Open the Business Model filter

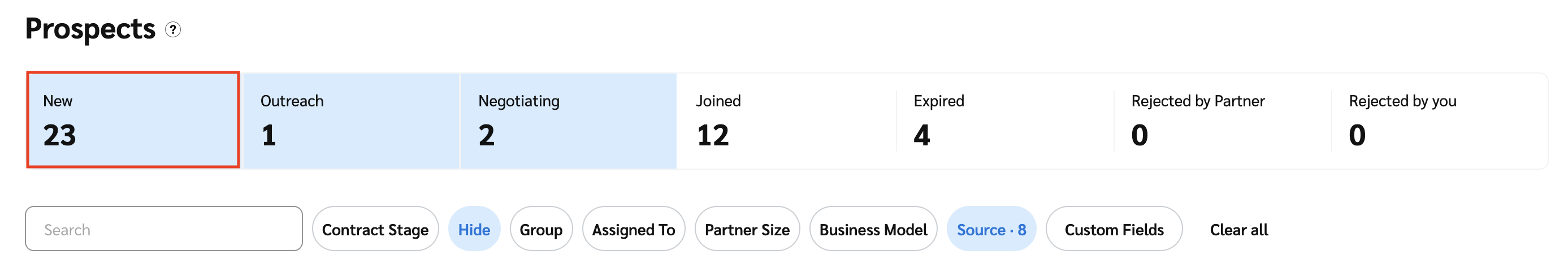pos(873,229)
